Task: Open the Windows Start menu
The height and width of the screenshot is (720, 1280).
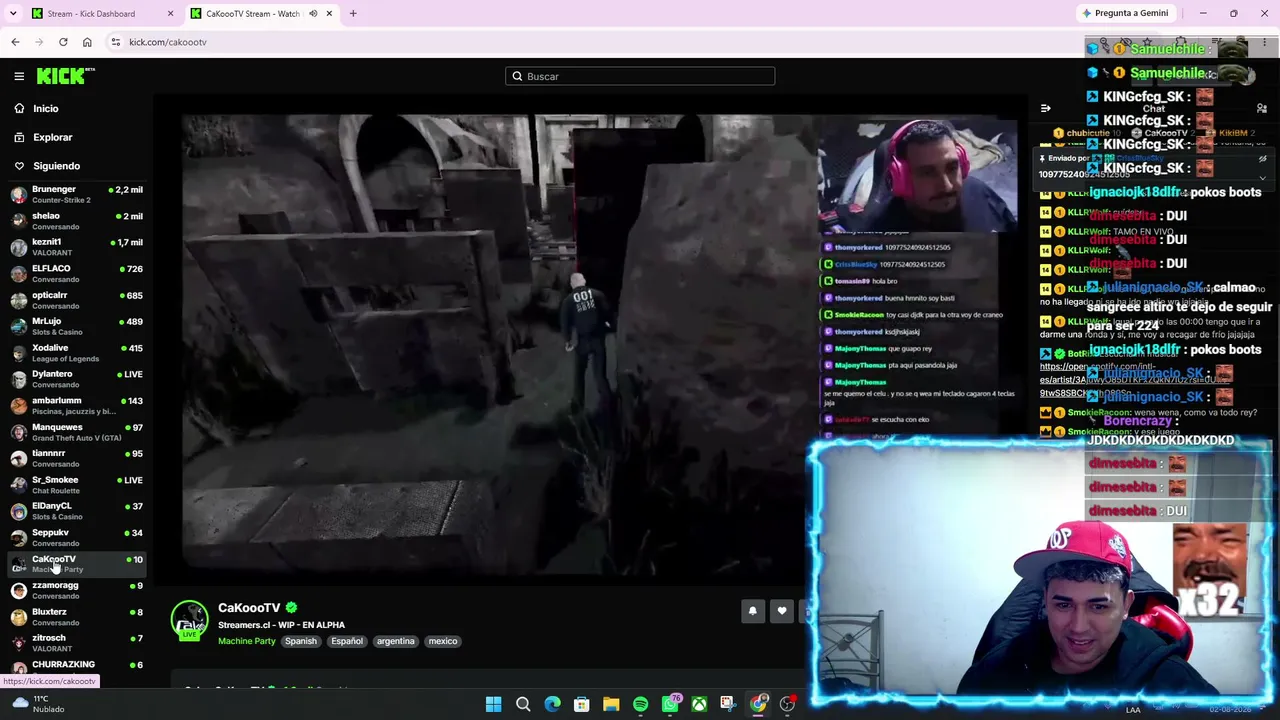Action: 494,705
